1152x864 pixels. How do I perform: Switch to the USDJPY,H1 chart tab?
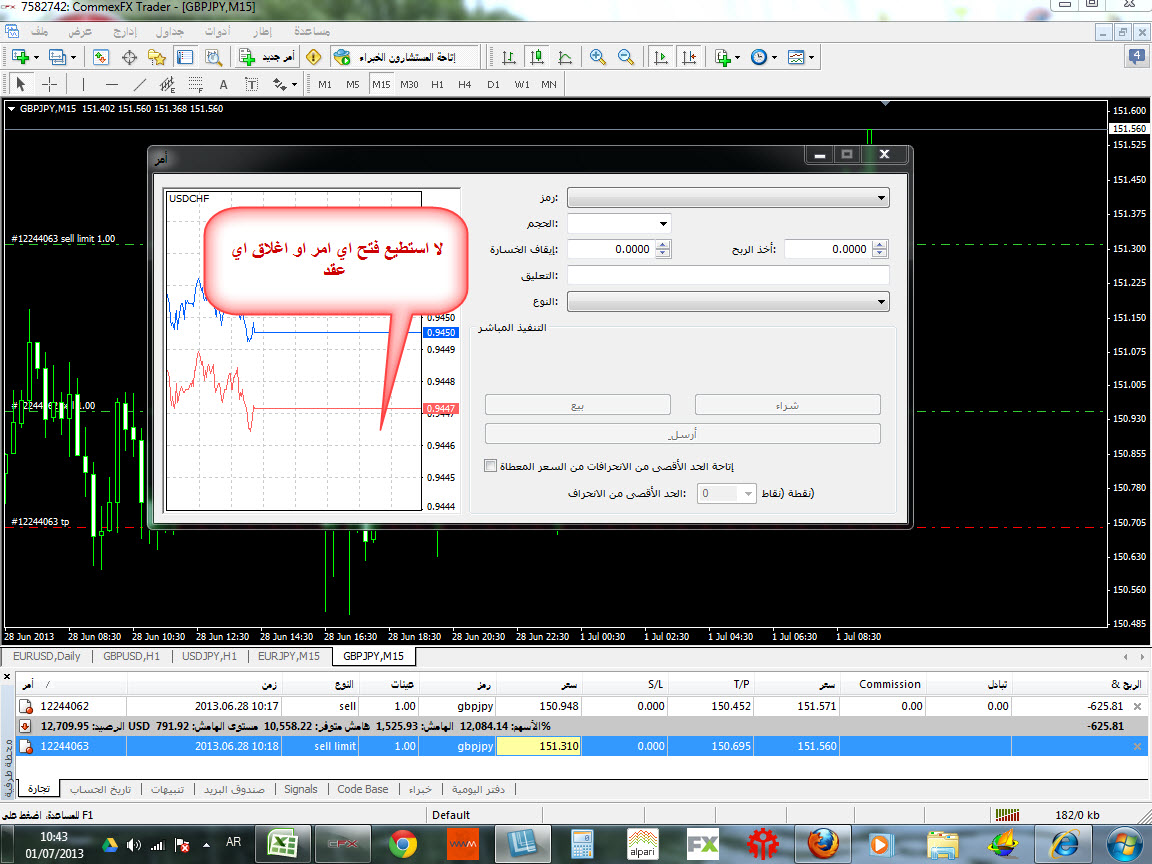(x=209, y=656)
